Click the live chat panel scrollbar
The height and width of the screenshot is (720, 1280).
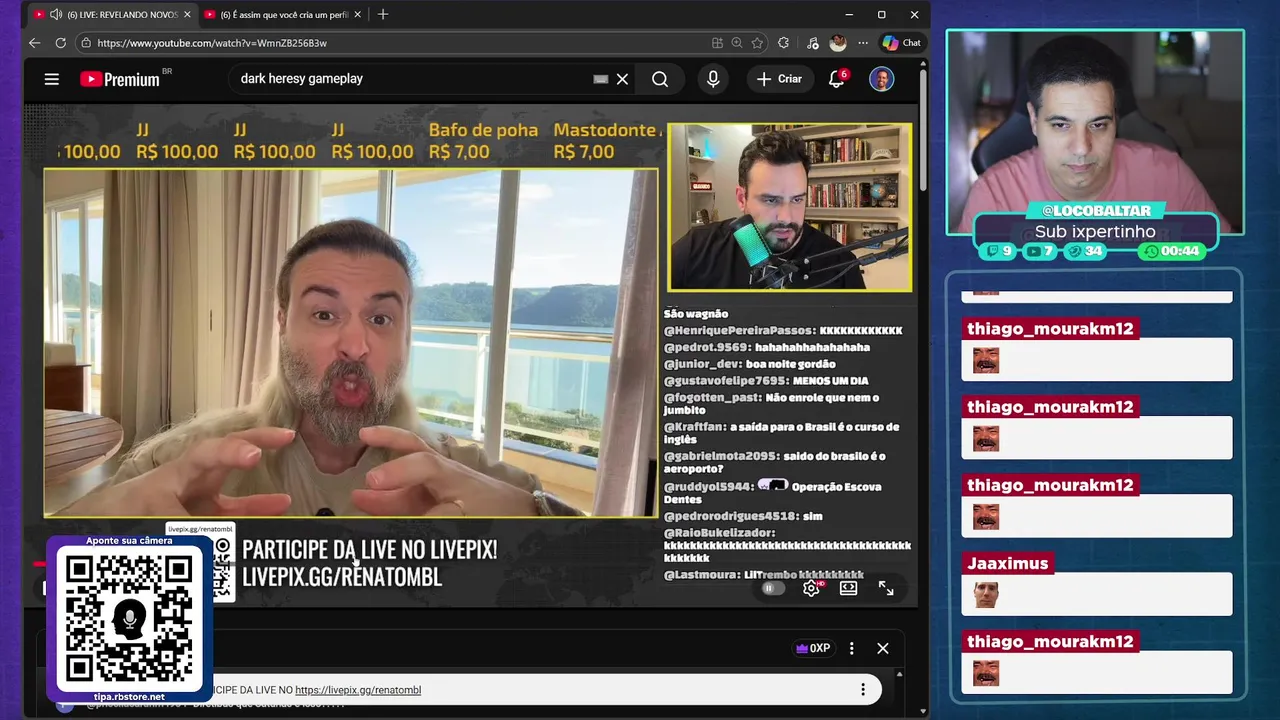pos(899,692)
